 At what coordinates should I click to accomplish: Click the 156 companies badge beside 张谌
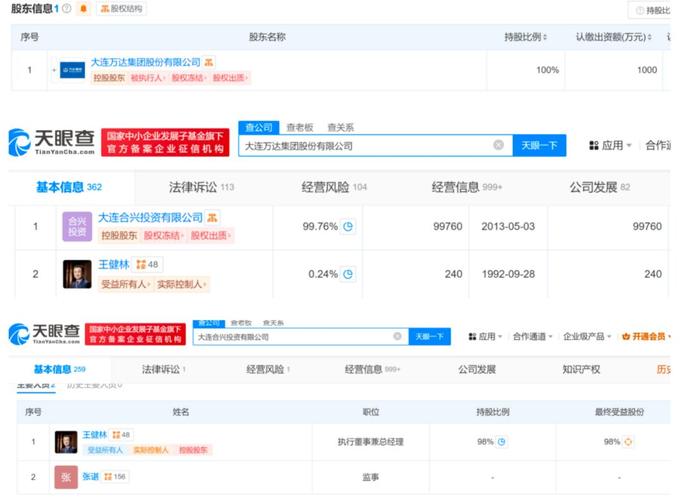(115, 476)
